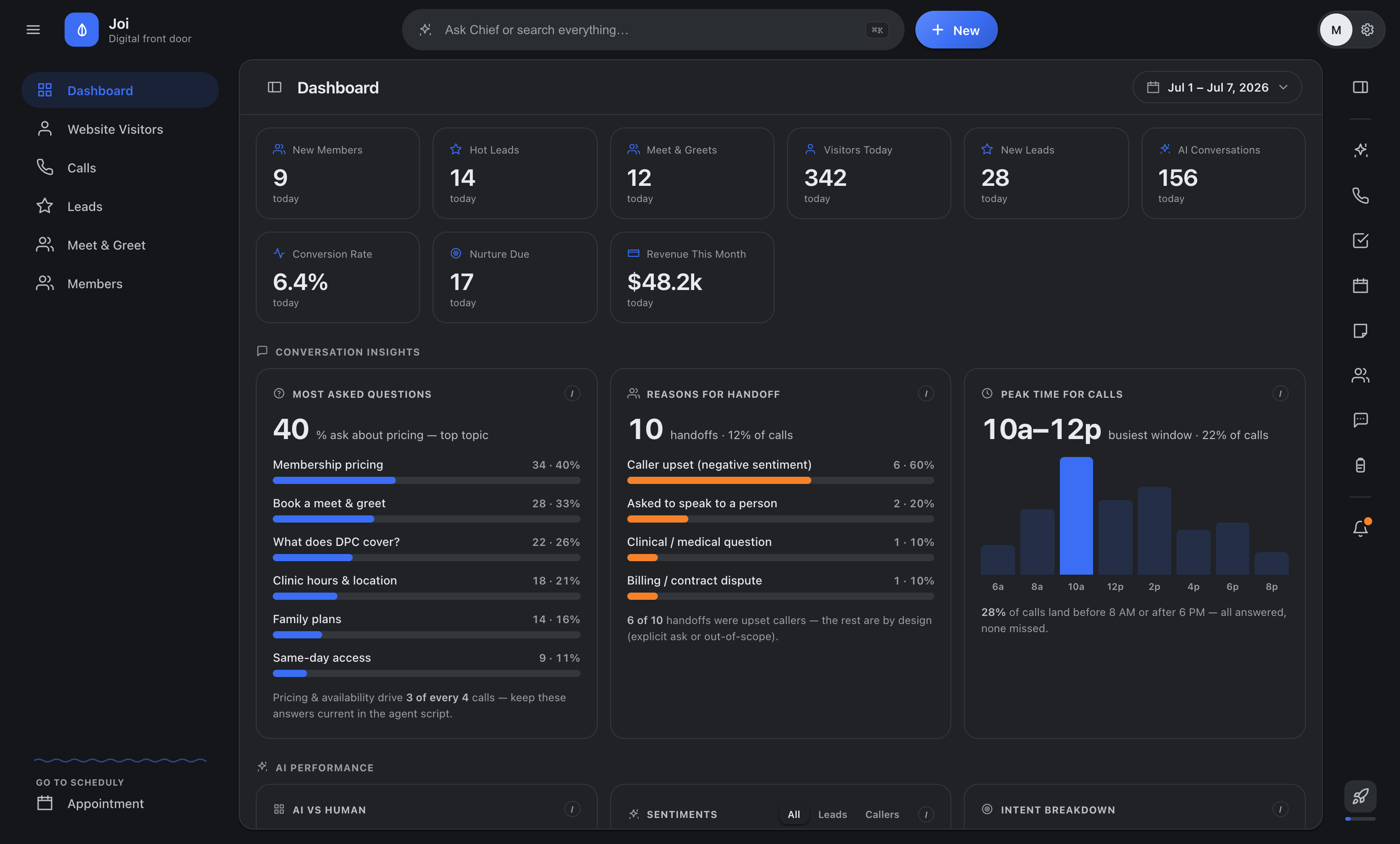
Task: Click the Conversation Insights section heading
Action: point(347,352)
